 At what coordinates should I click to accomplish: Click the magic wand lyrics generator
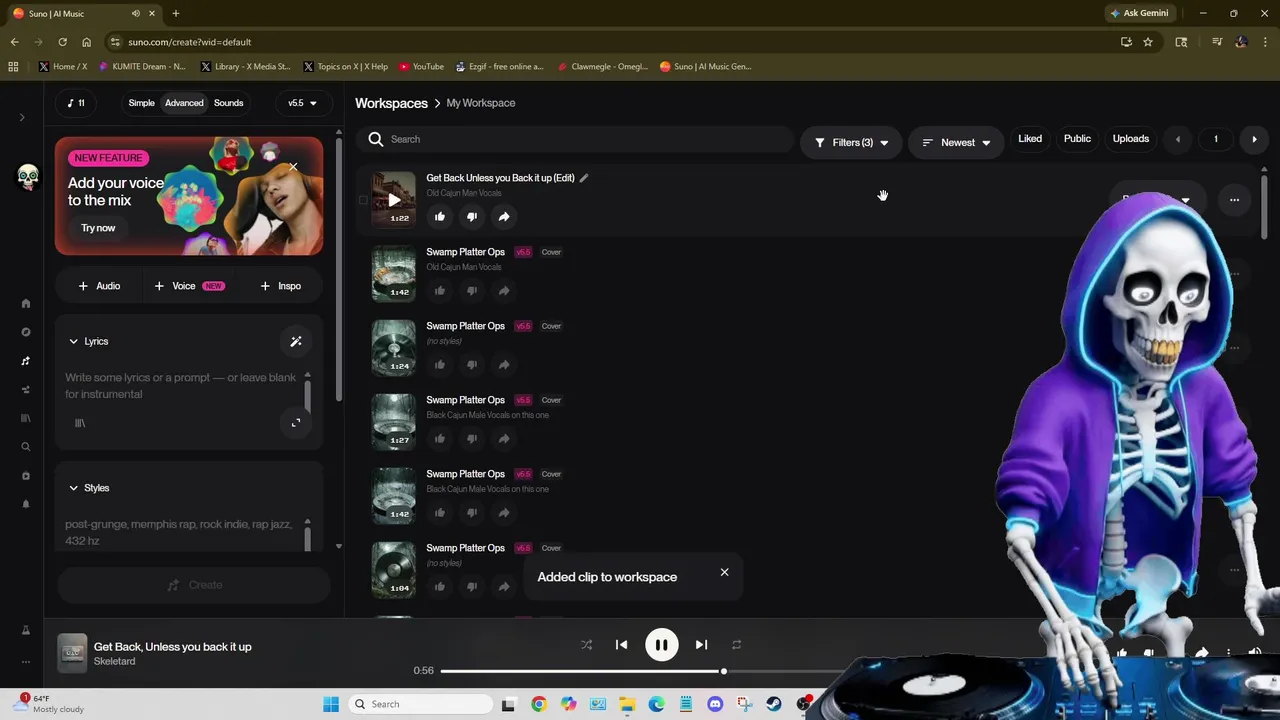(x=296, y=341)
